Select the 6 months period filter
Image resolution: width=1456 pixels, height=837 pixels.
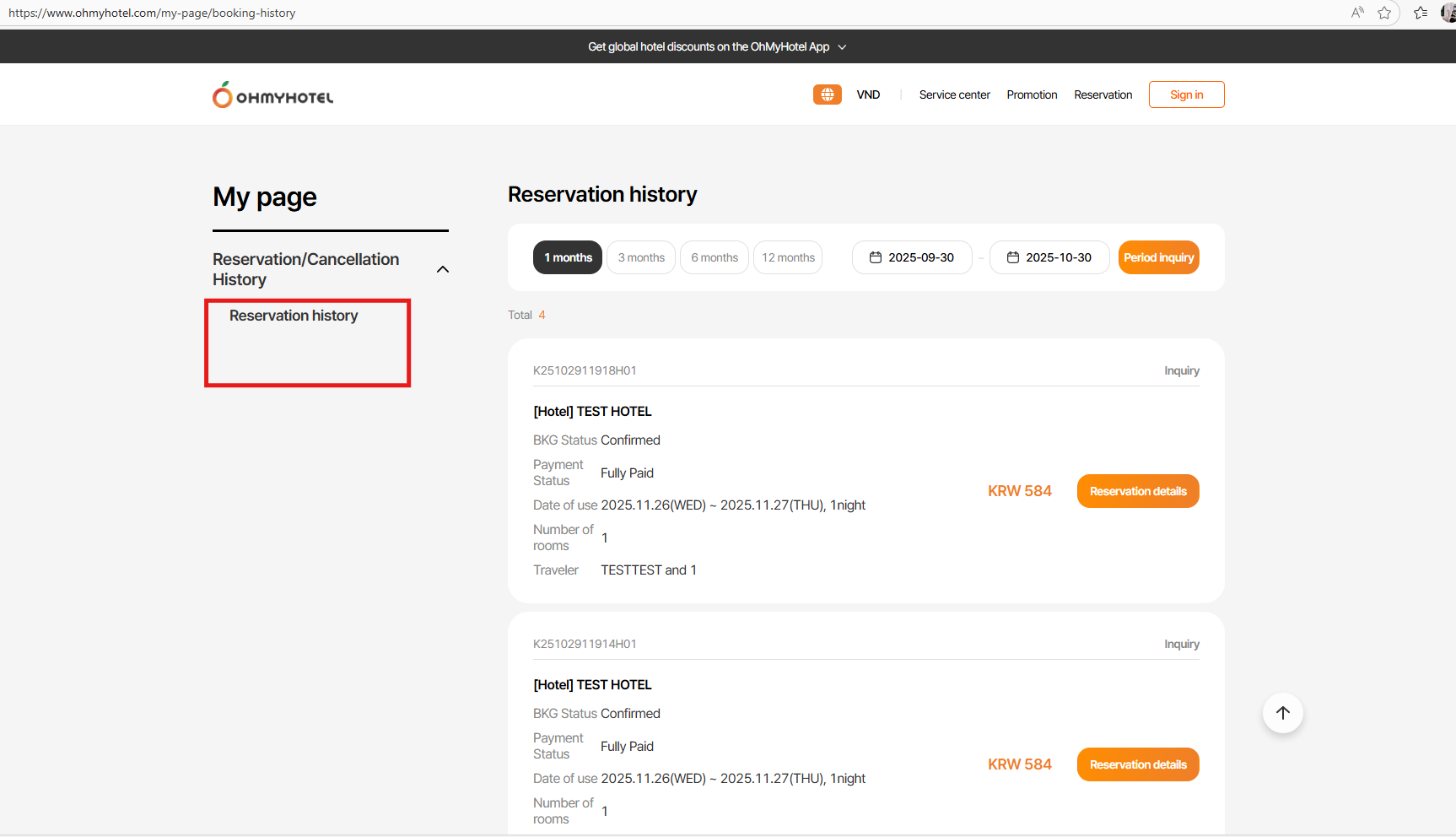coord(715,257)
